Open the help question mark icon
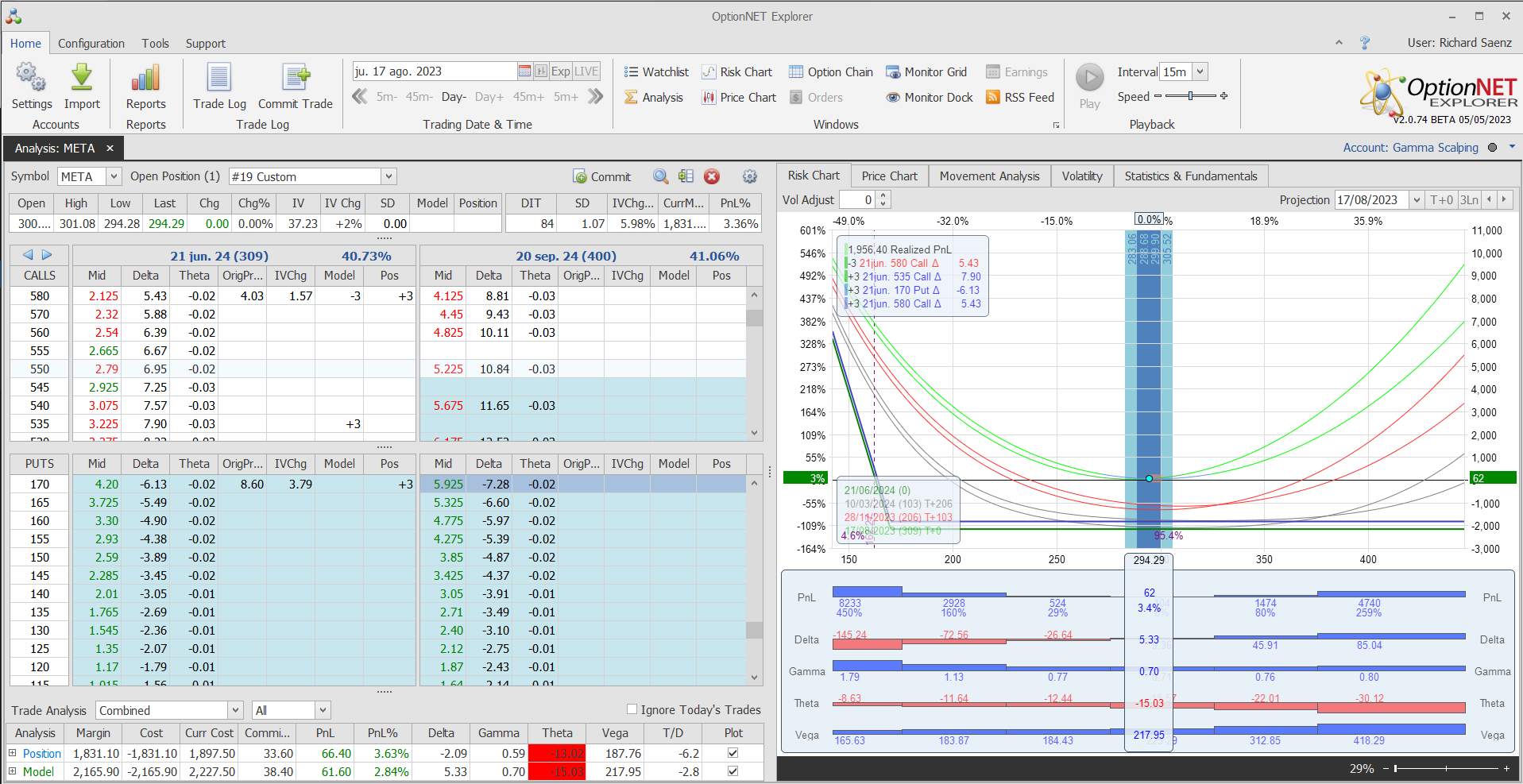The height and width of the screenshot is (784, 1523). coord(1365,43)
